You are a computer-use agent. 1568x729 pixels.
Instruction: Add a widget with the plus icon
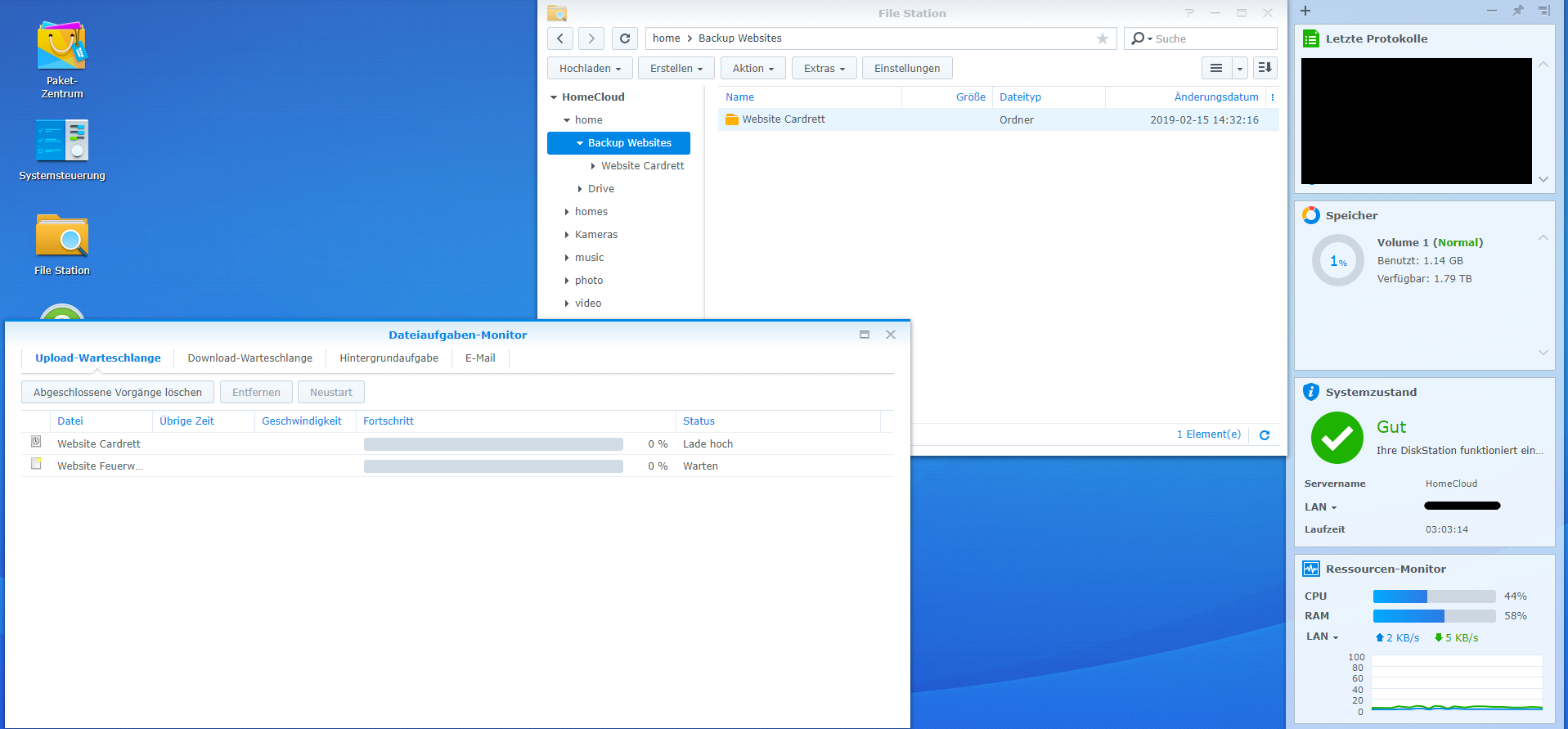point(1305,11)
